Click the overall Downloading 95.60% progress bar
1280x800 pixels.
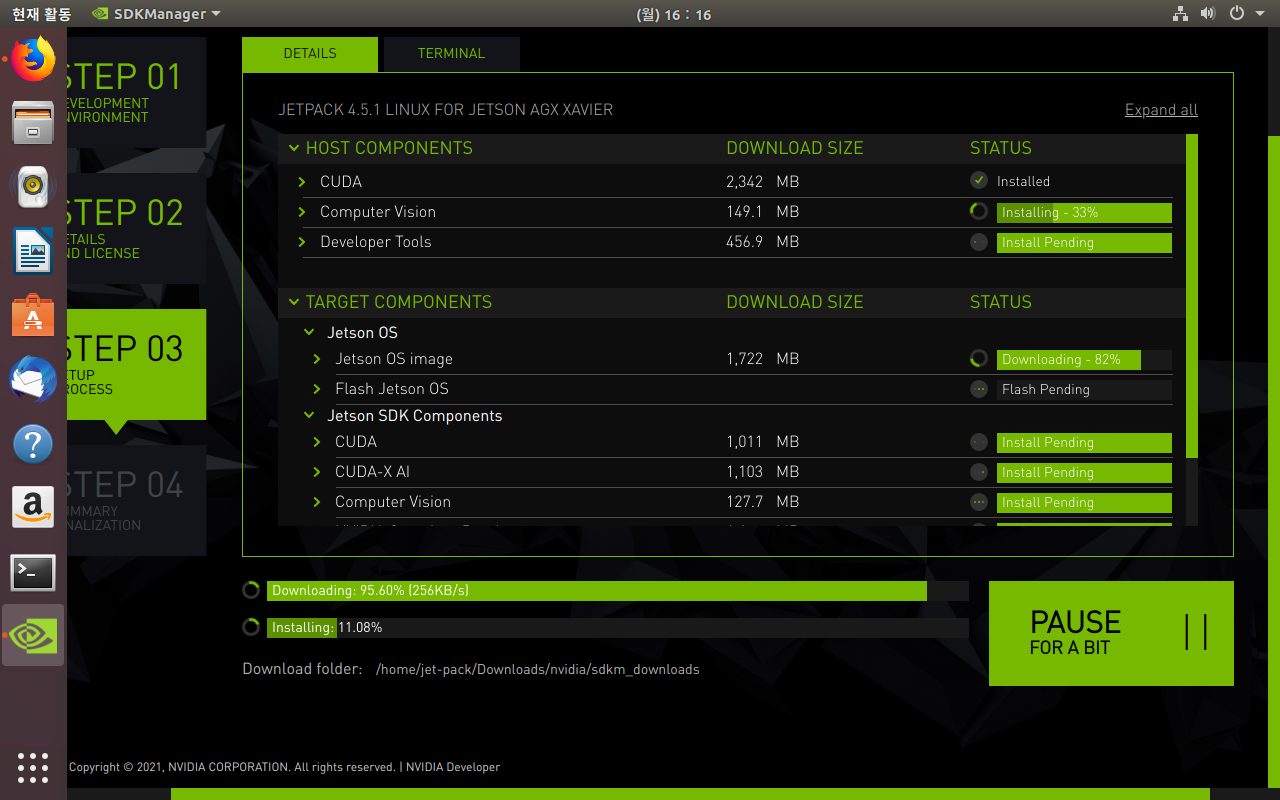[x=618, y=591]
